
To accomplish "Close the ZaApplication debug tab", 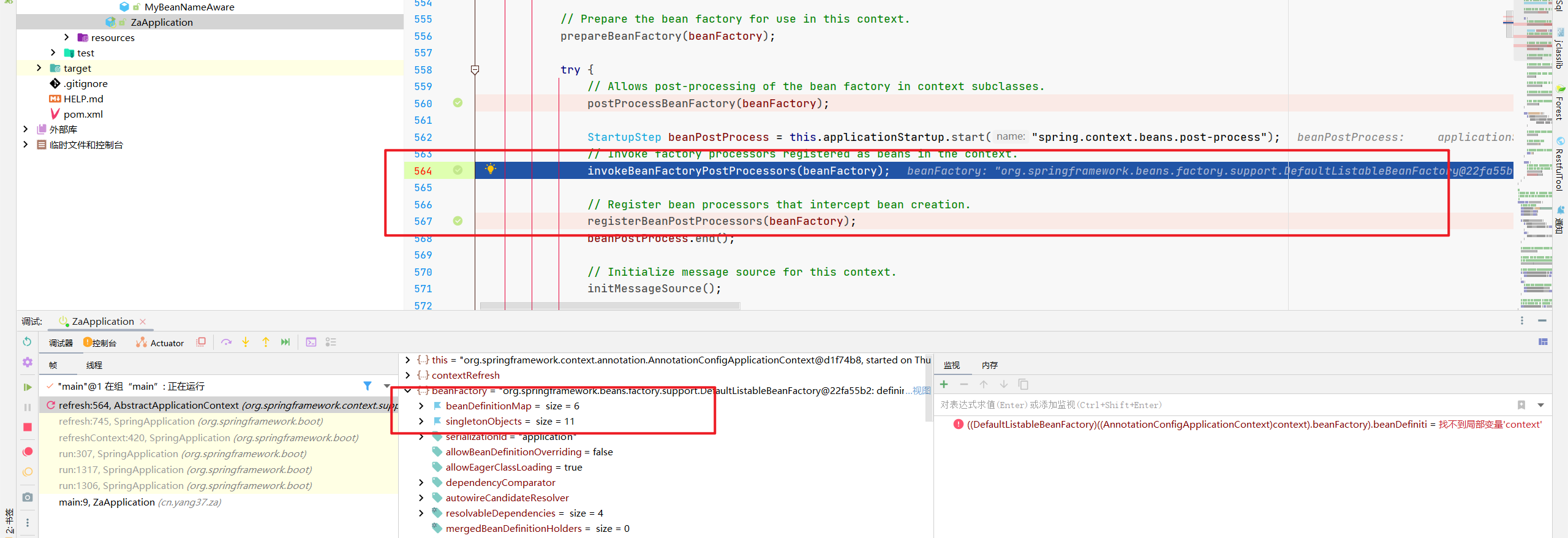I will [143, 321].
